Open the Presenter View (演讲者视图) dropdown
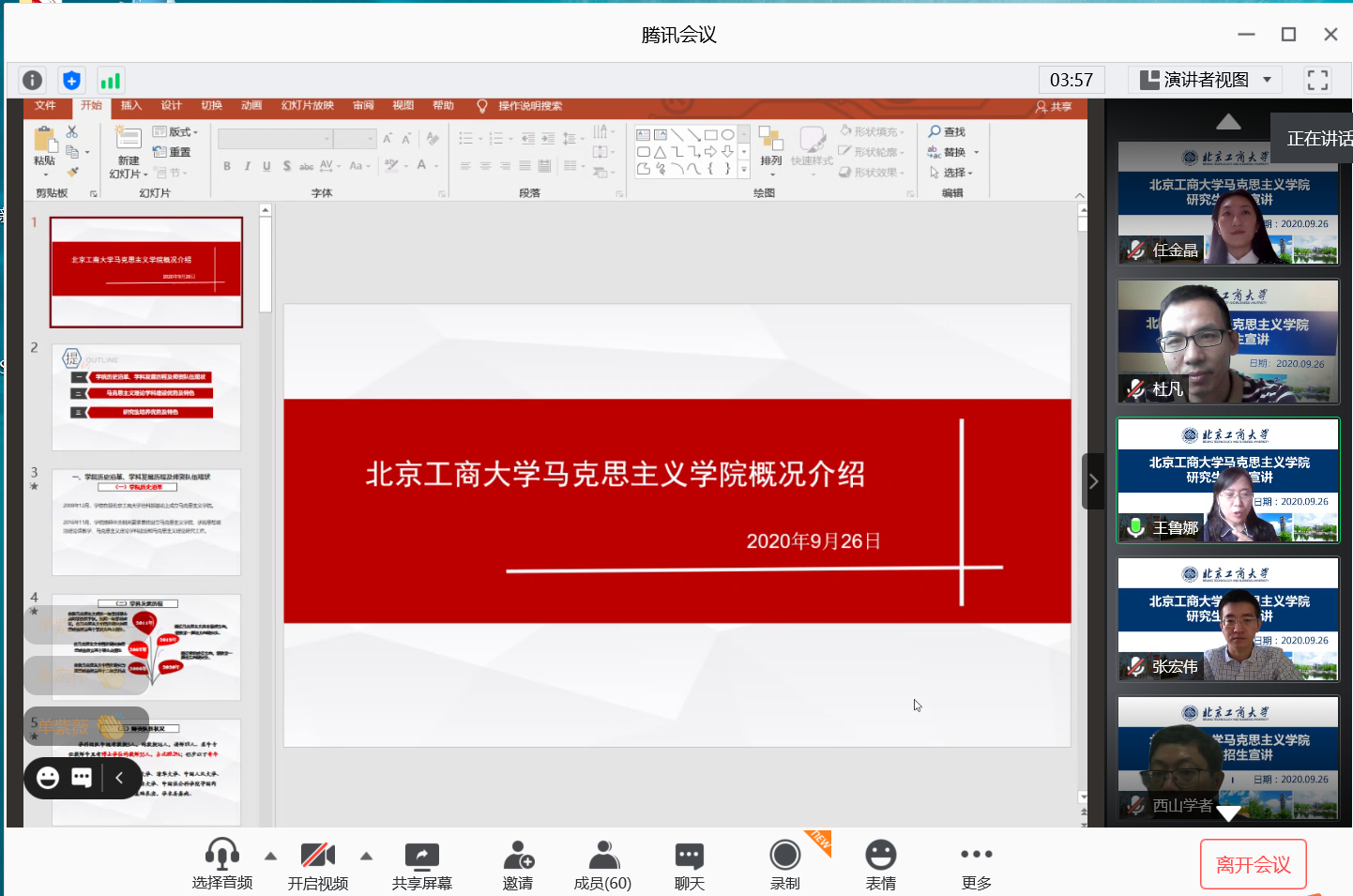 pos(1206,81)
